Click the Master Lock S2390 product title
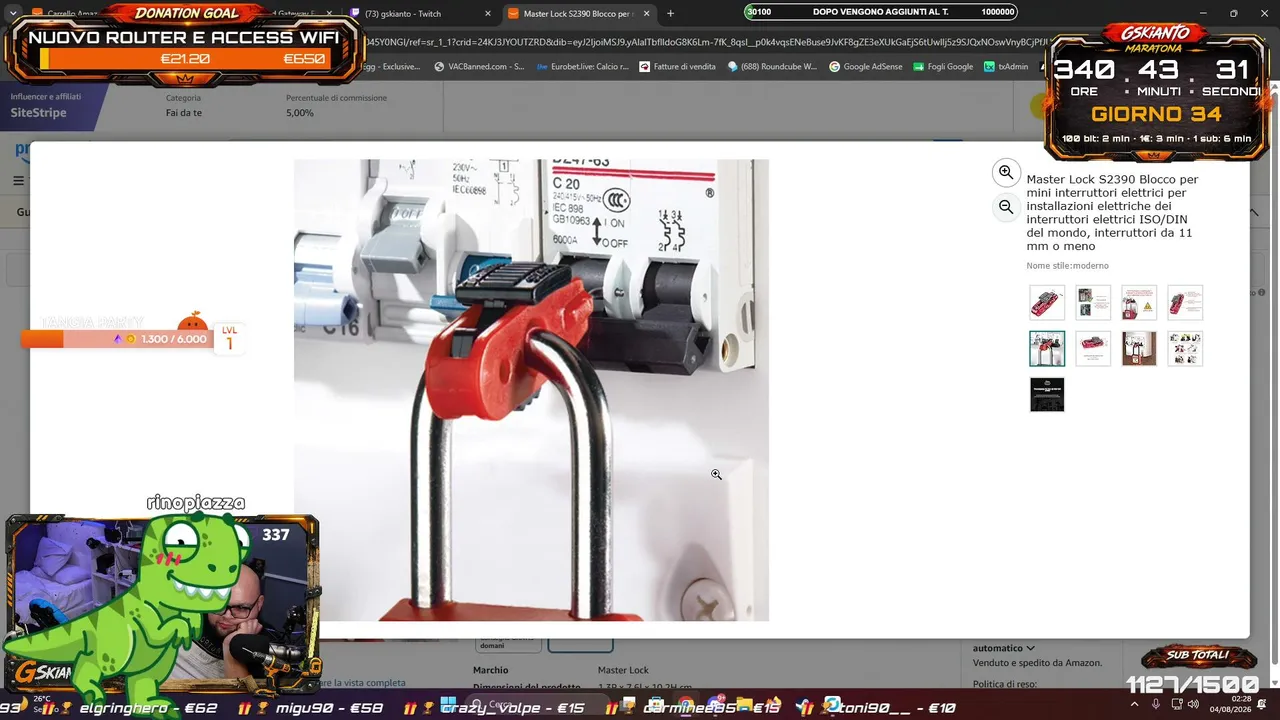Image resolution: width=1280 pixels, height=720 pixels. point(1112,213)
